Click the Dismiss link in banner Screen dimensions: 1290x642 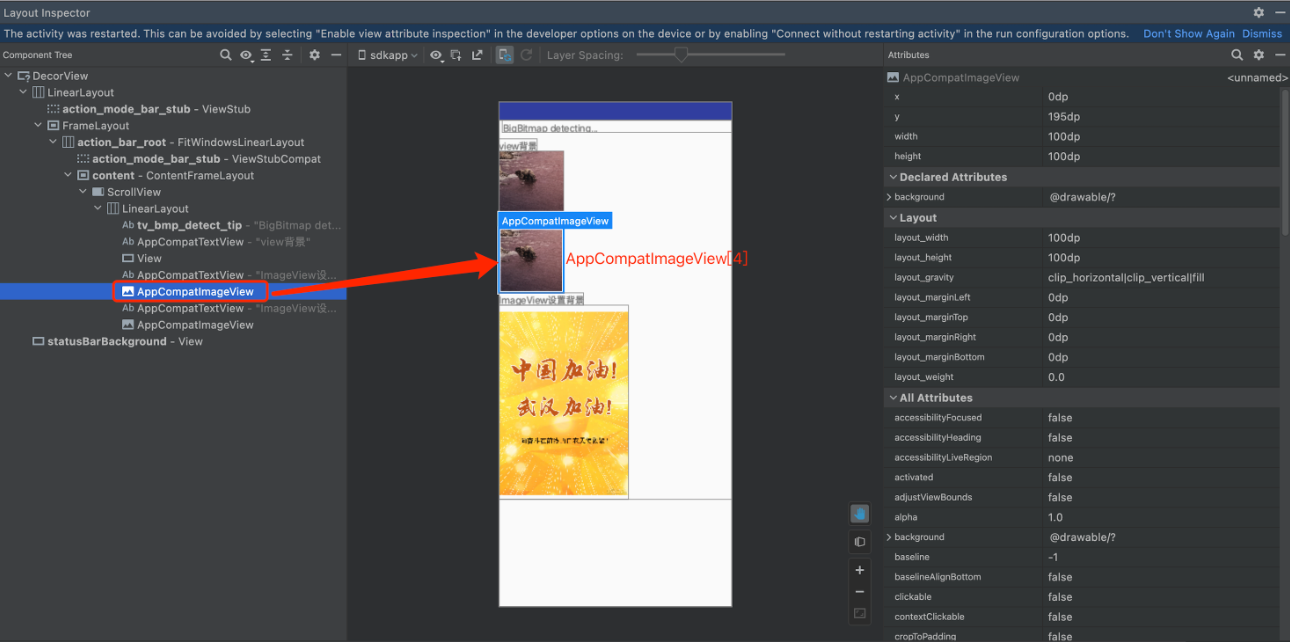click(1262, 33)
